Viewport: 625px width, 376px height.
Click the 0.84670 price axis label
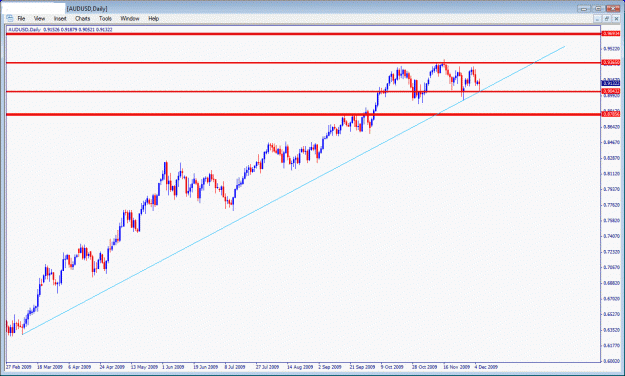tap(612, 142)
